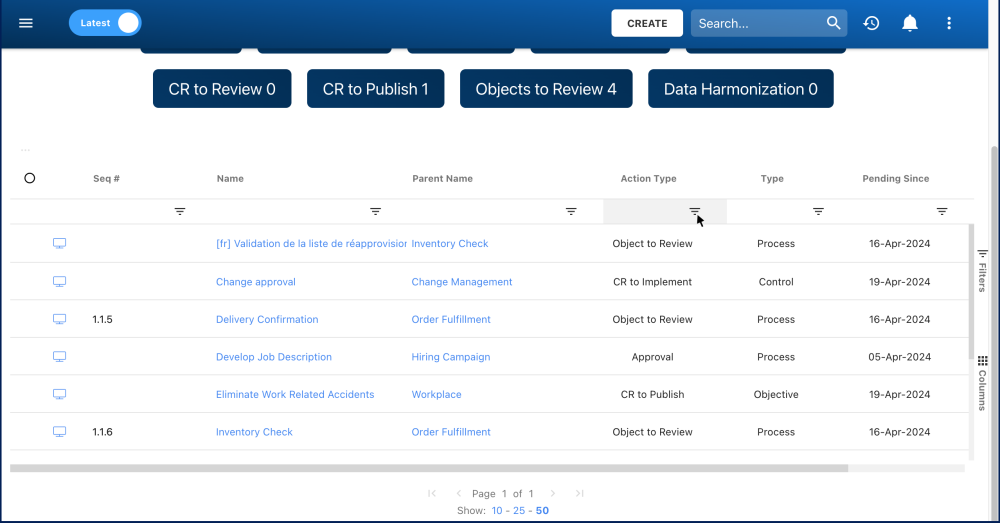Show 50 rows per page

(x=542, y=510)
